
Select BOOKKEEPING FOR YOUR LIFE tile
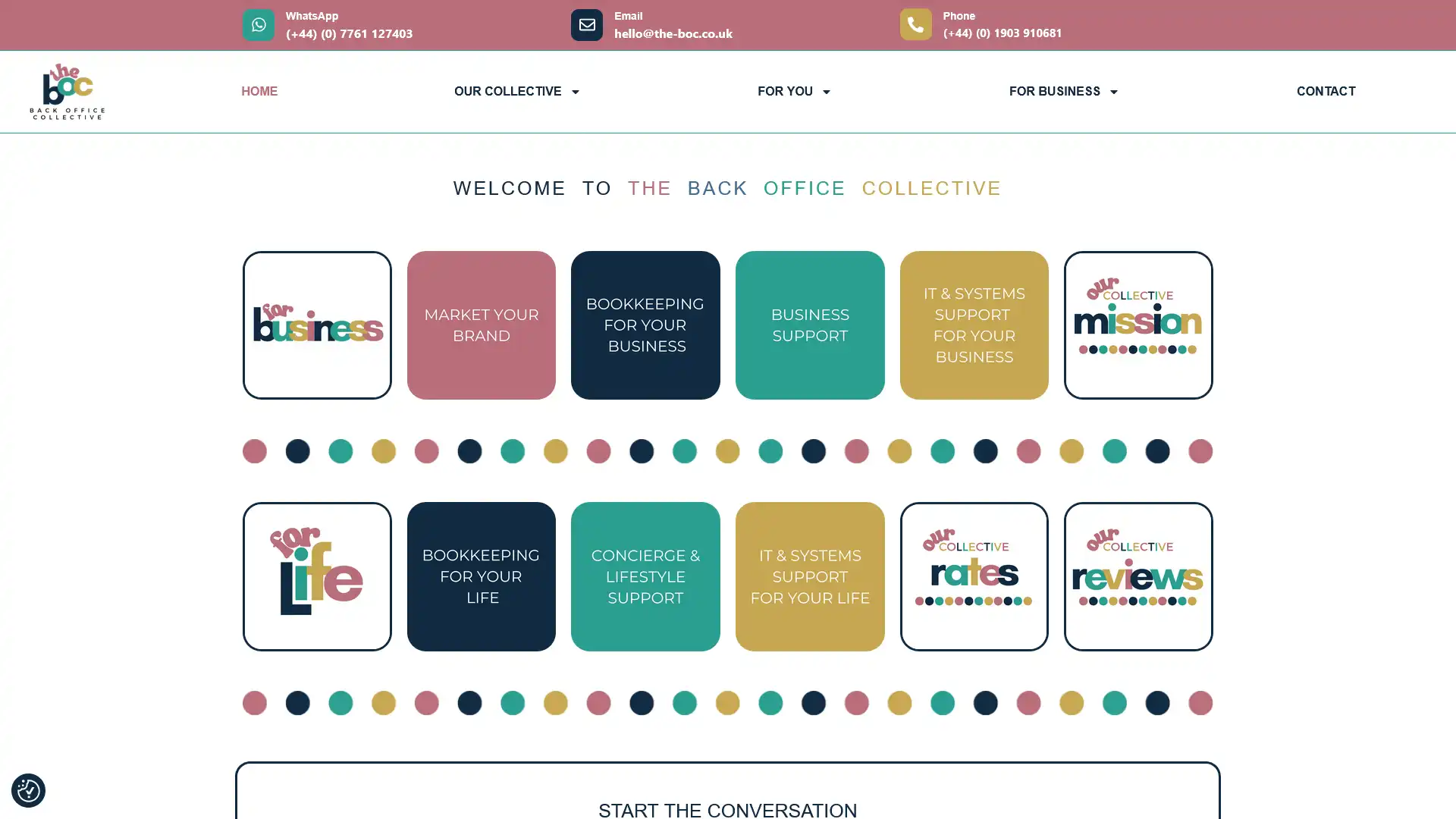pyautogui.click(x=481, y=576)
